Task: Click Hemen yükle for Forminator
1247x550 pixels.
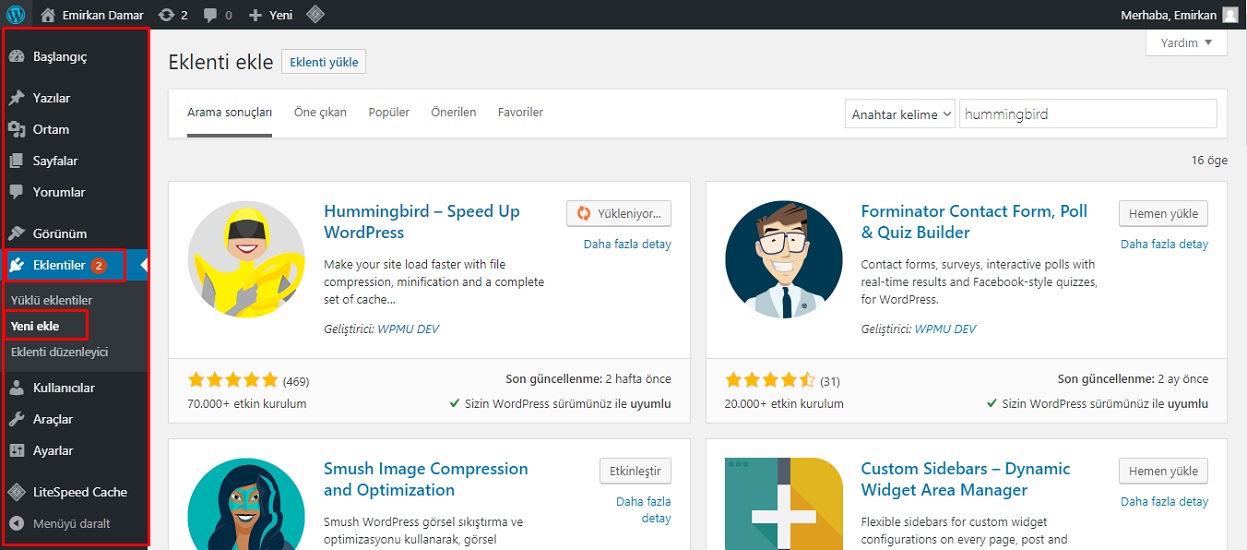Action: coord(1164,213)
